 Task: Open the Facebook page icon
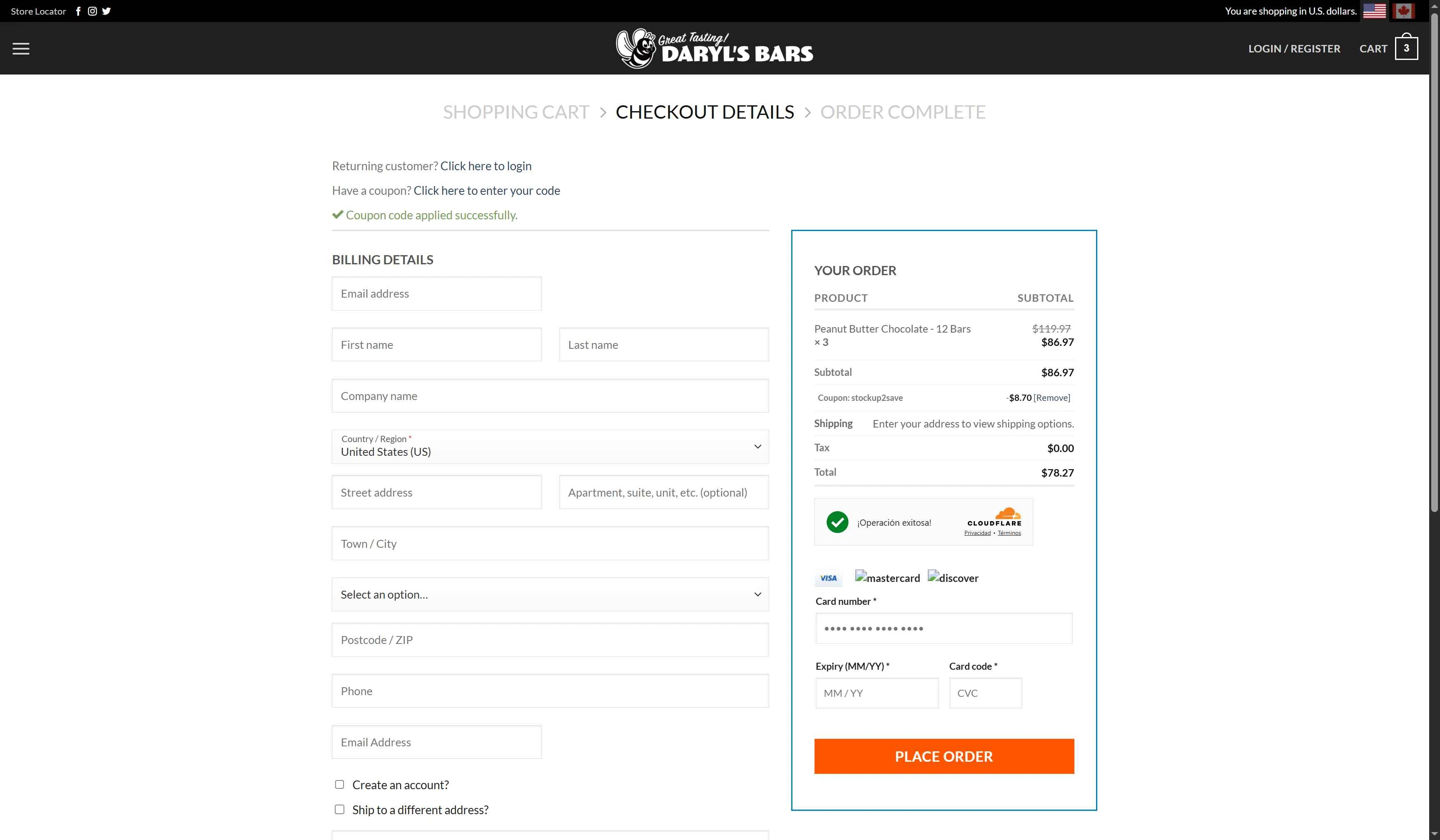point(78,11)
